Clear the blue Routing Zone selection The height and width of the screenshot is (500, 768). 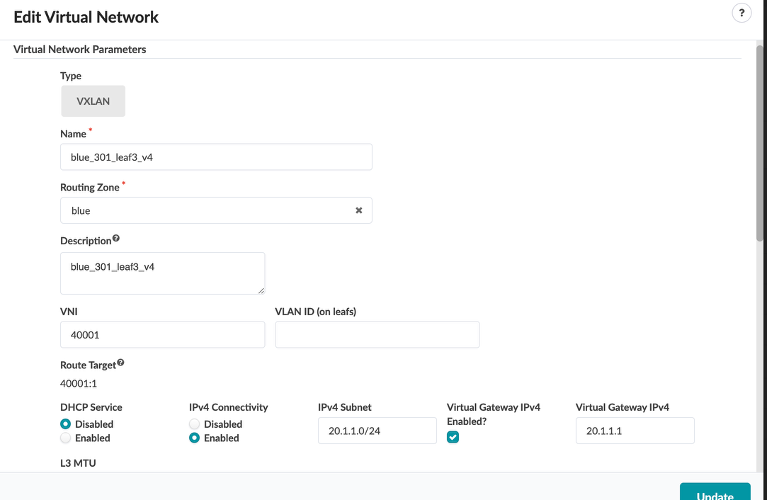point(358,211)
